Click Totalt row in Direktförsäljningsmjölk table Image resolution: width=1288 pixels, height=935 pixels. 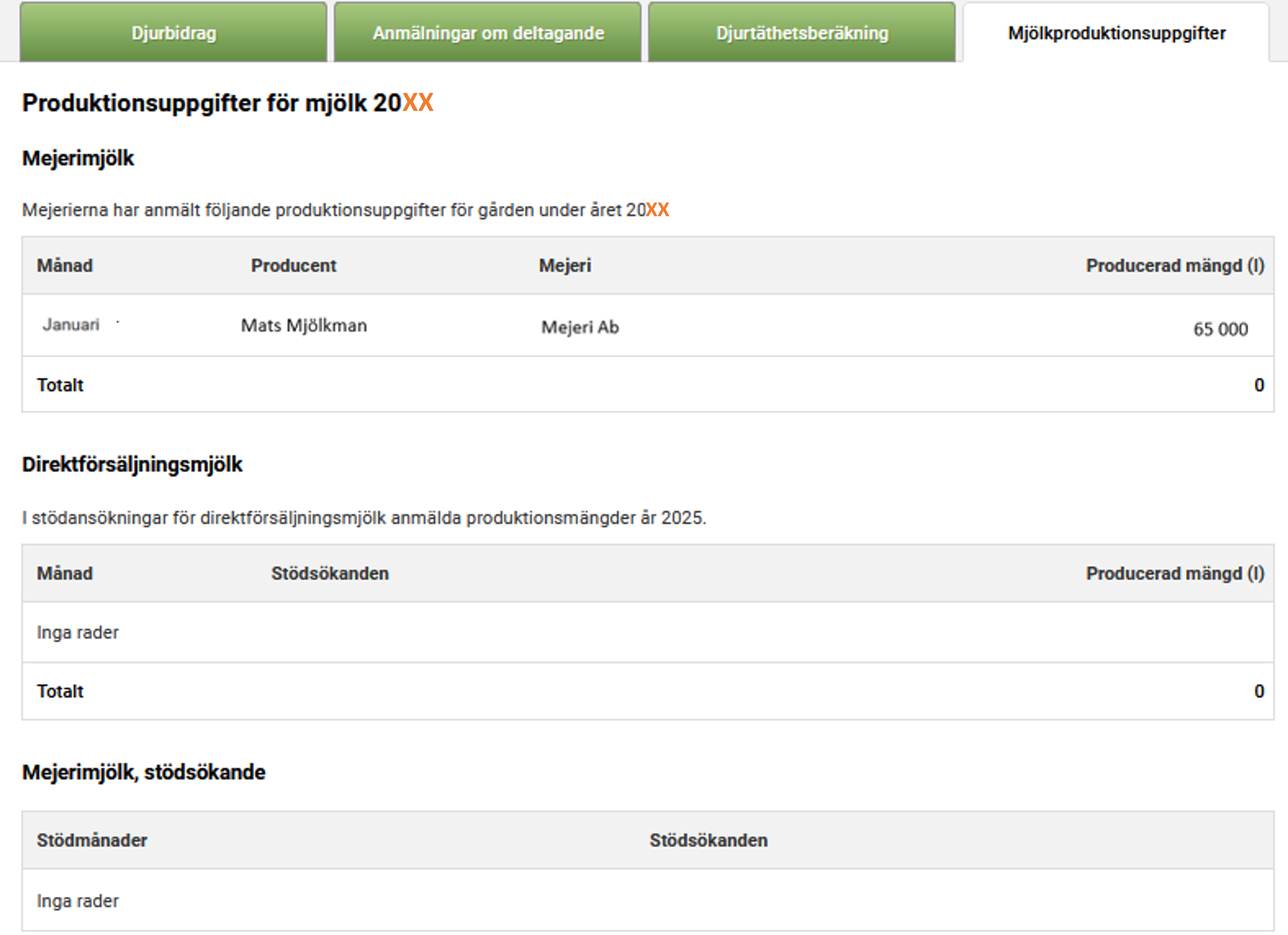[x=60, y=691]
